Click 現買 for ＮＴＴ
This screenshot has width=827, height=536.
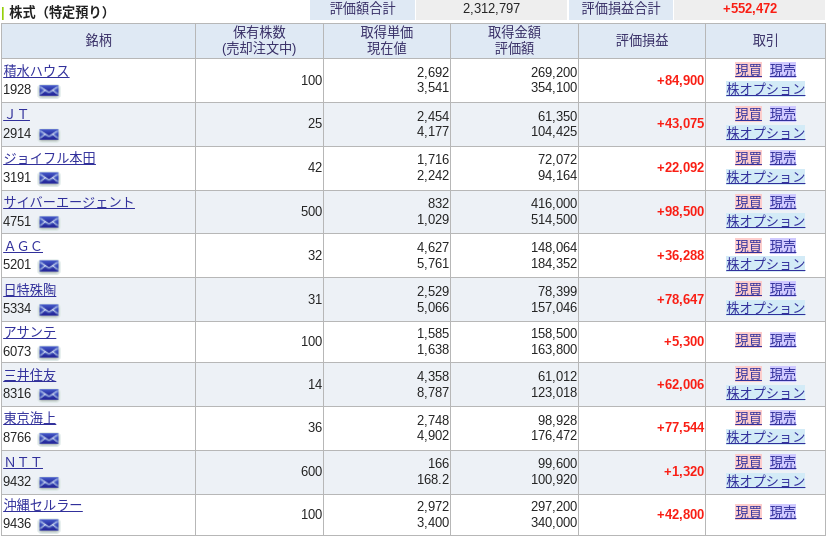click(x=748, y=462)
